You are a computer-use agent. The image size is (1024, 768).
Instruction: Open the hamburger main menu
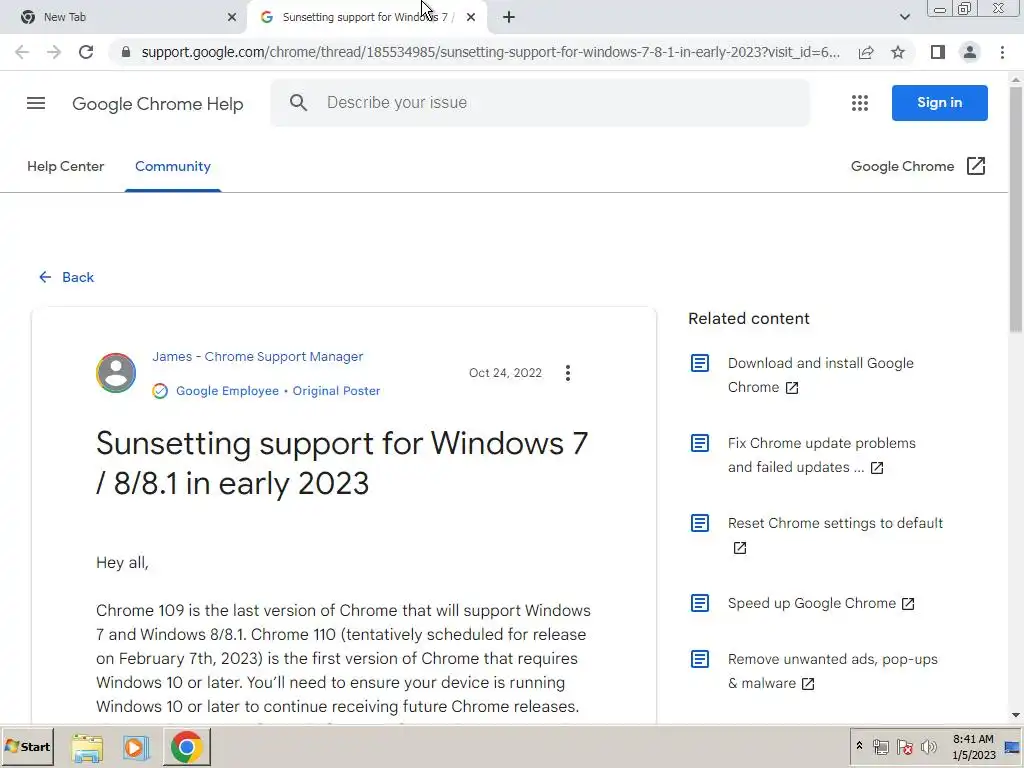click(x=36, y=103)
